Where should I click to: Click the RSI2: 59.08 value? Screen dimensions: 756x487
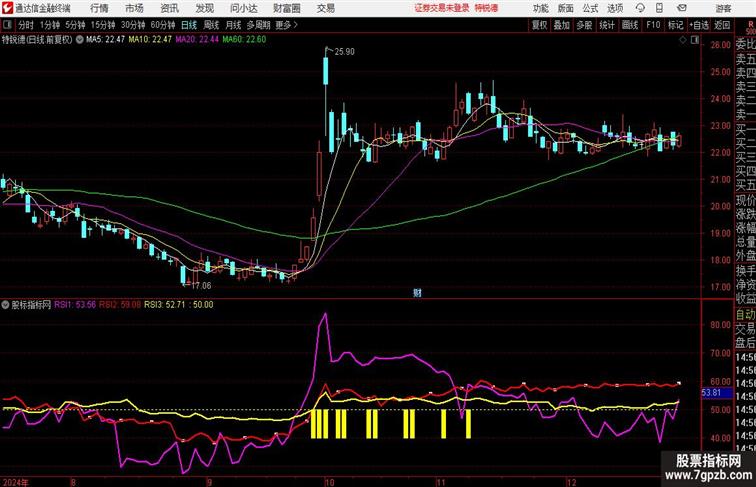point(120,305)
